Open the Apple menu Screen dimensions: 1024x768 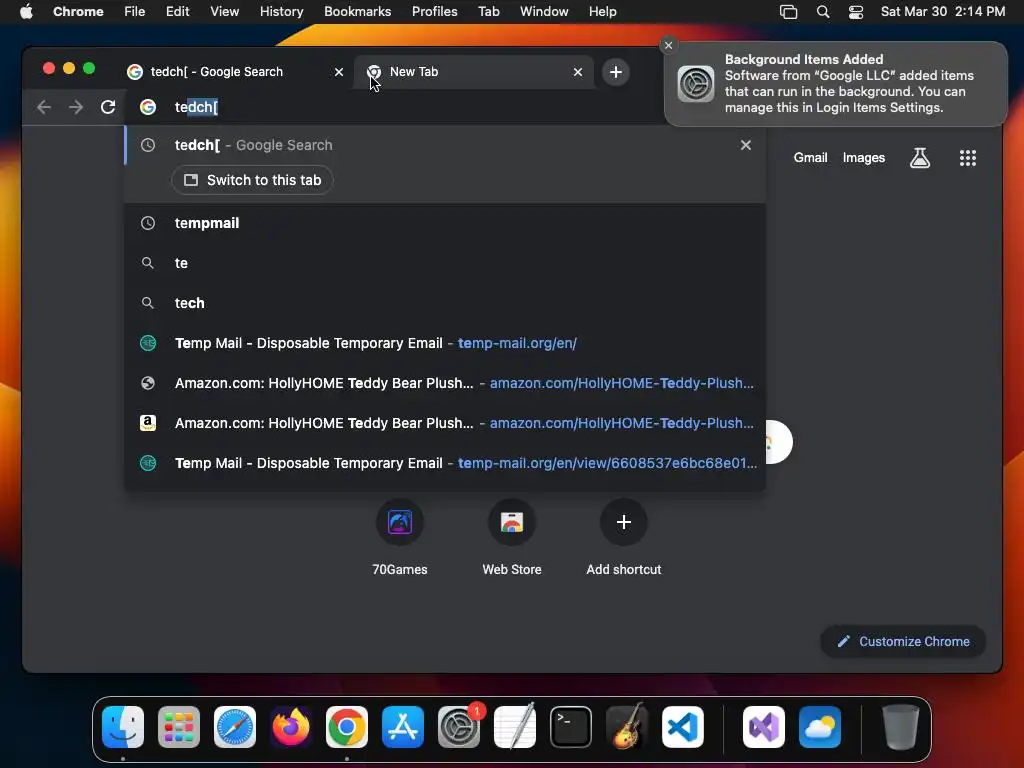[26, 12]
